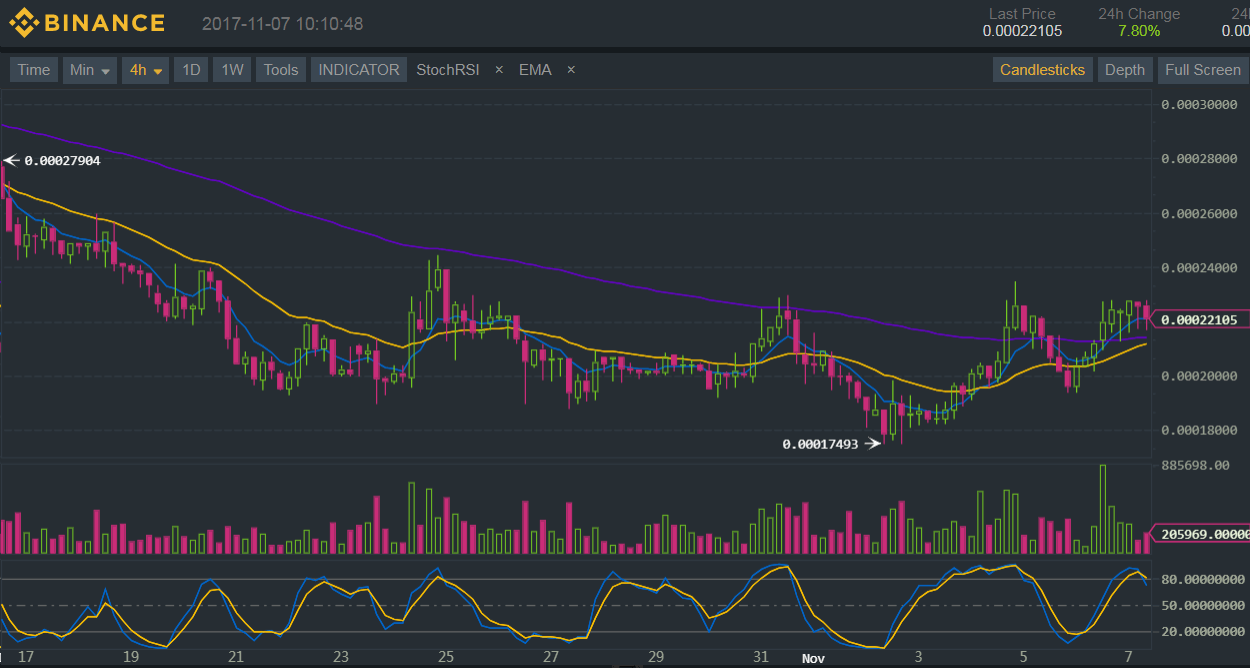Open the chart in Full Screen
Viewport: 1250px width, 668px height.
pos(1203,70)
